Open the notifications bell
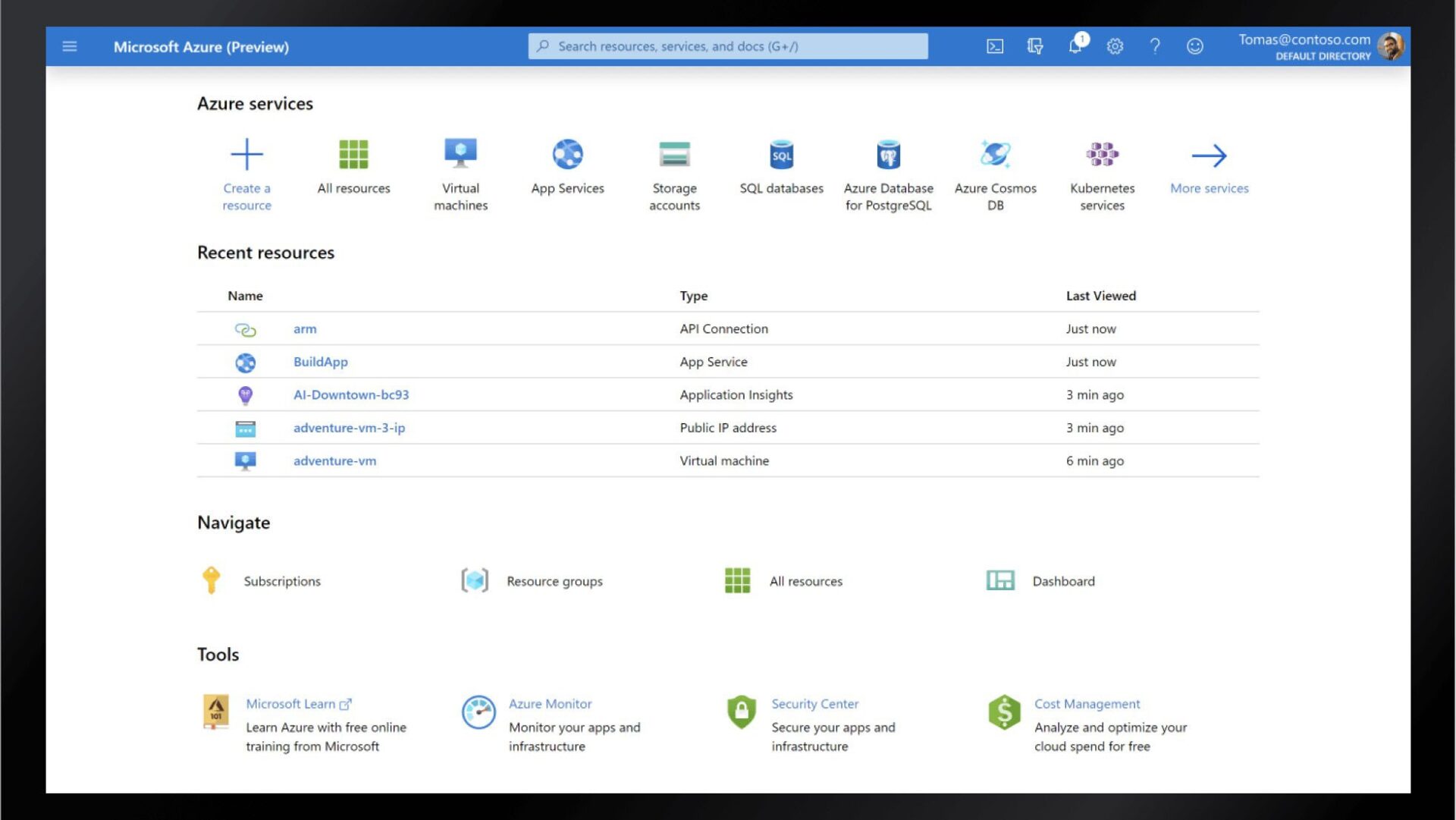Viewport: 1456px width, 820px height. pyautogui.click(x=1076, y=46)
